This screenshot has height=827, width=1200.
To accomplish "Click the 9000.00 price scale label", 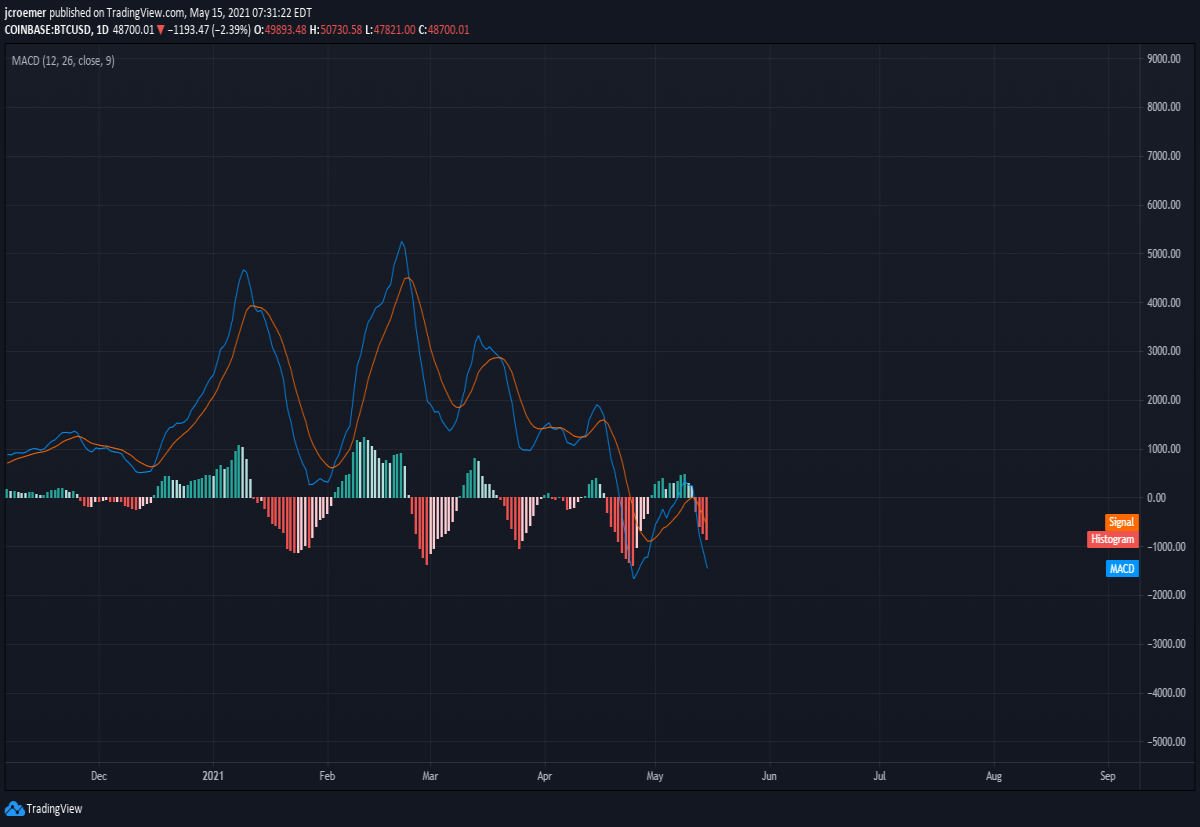I will pos(1166,59).
